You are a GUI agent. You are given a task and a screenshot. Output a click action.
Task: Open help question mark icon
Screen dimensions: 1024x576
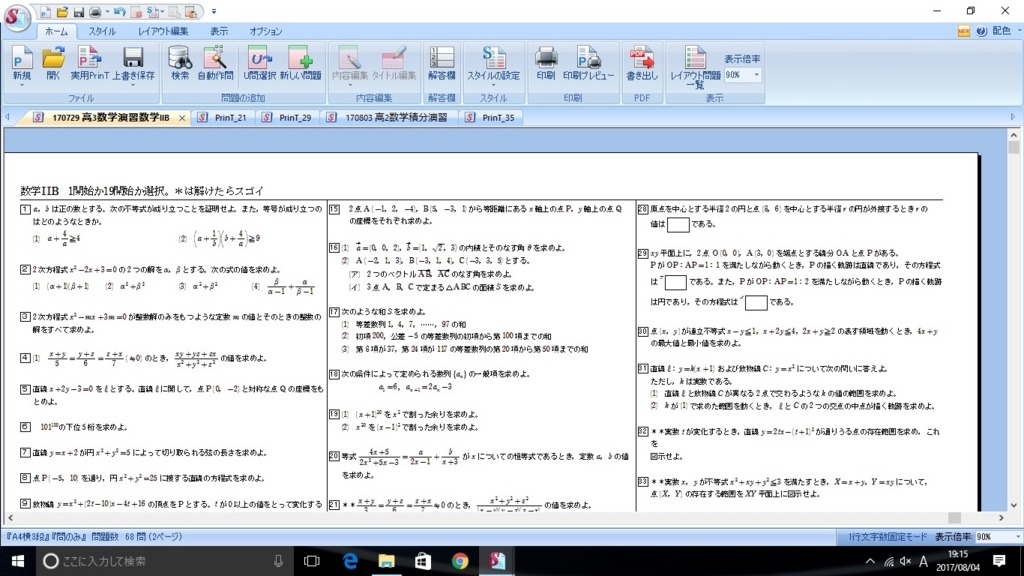click(x=982, y=31)
